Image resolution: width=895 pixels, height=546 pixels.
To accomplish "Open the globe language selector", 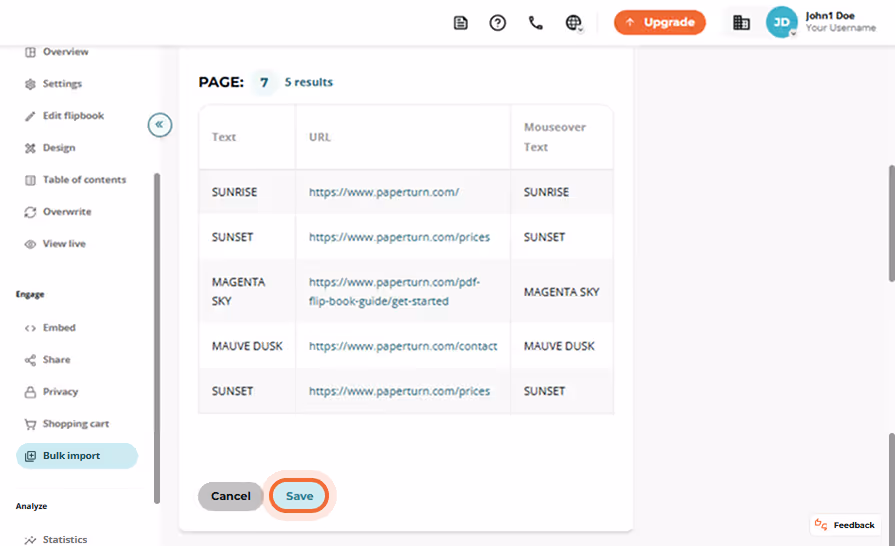I will [574, 23].
